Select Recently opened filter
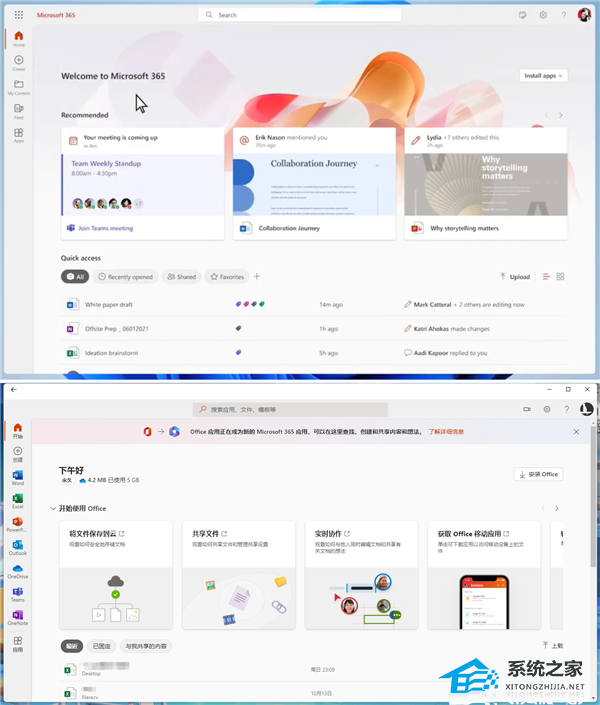The image size is (600, 705). pos(125,277)
